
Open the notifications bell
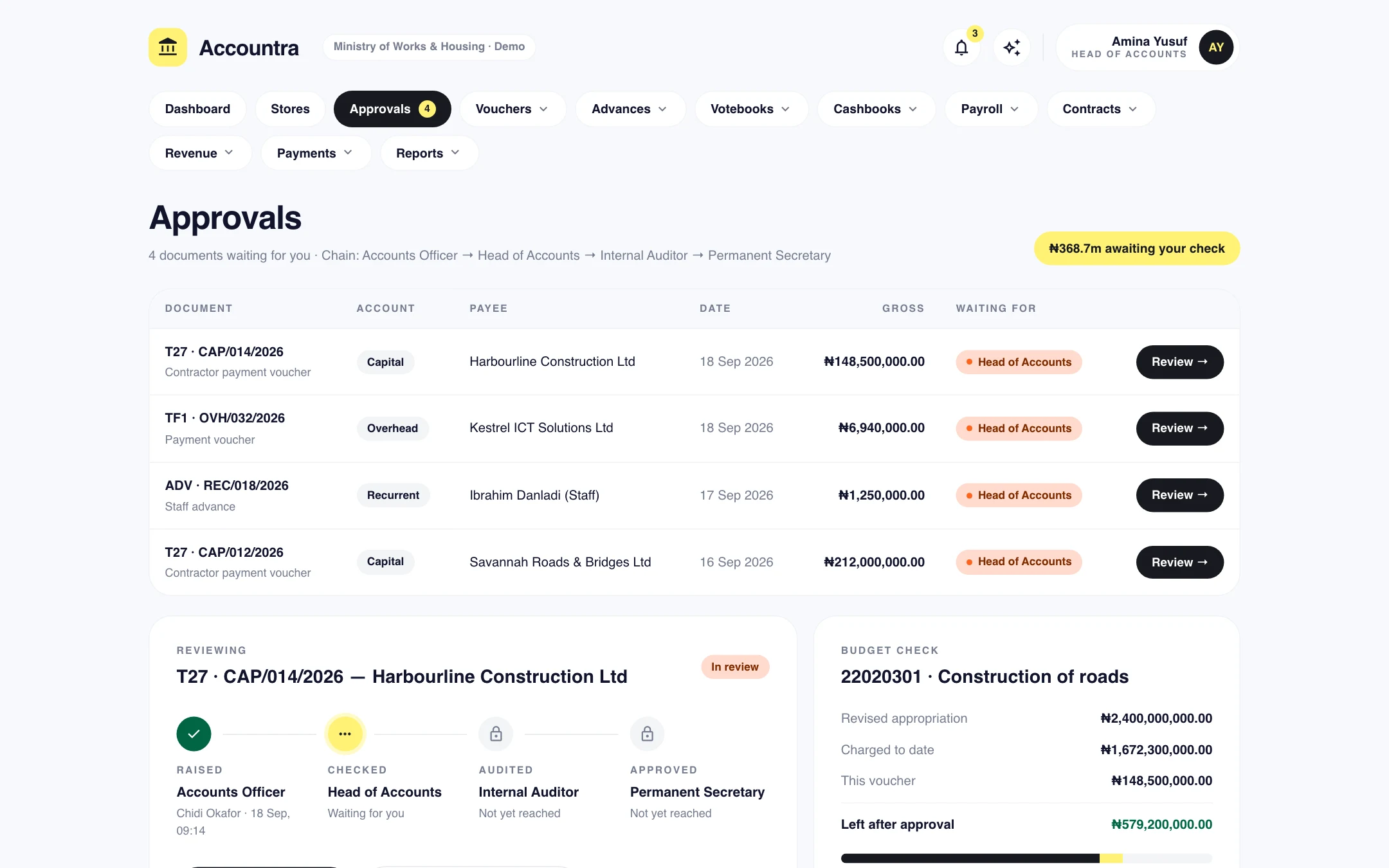[x=961, y=47]
